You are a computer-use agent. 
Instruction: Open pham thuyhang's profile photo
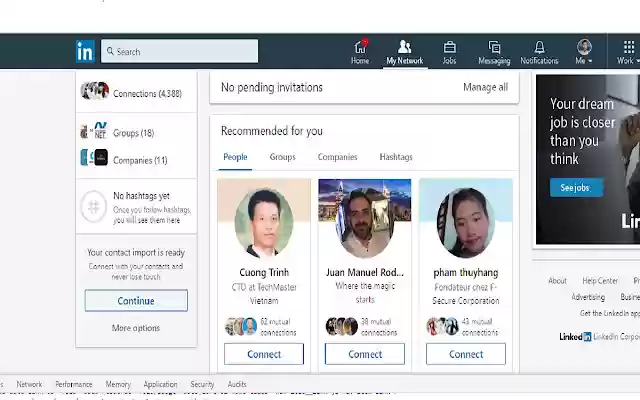466,223
